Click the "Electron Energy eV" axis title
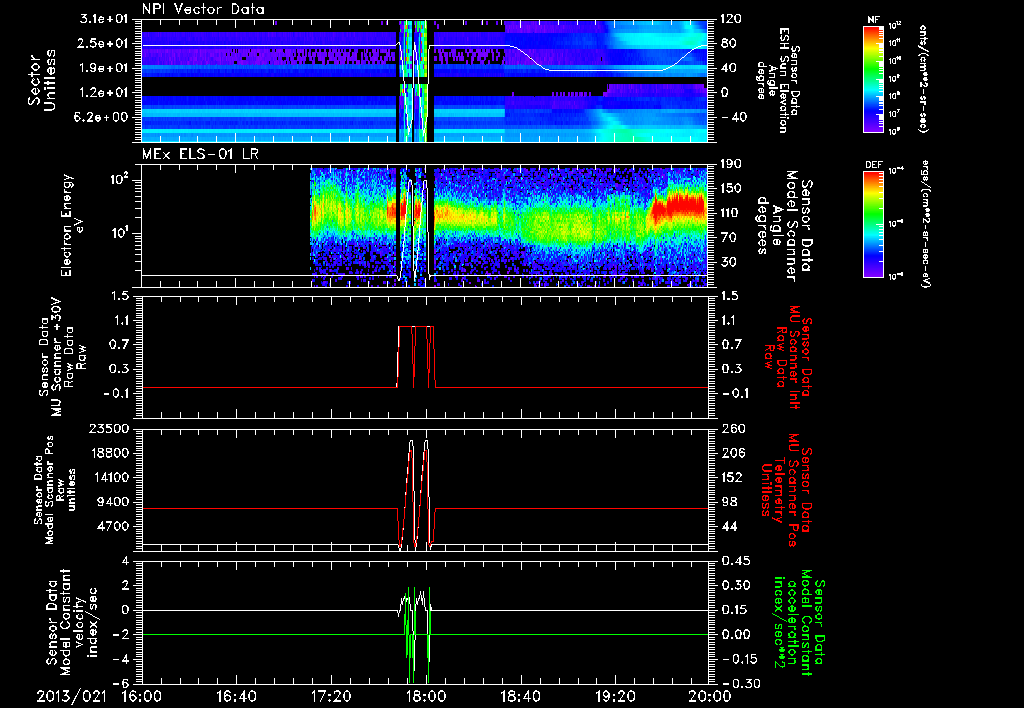The height and width of the screenshot is (708, 1024). 74,225
